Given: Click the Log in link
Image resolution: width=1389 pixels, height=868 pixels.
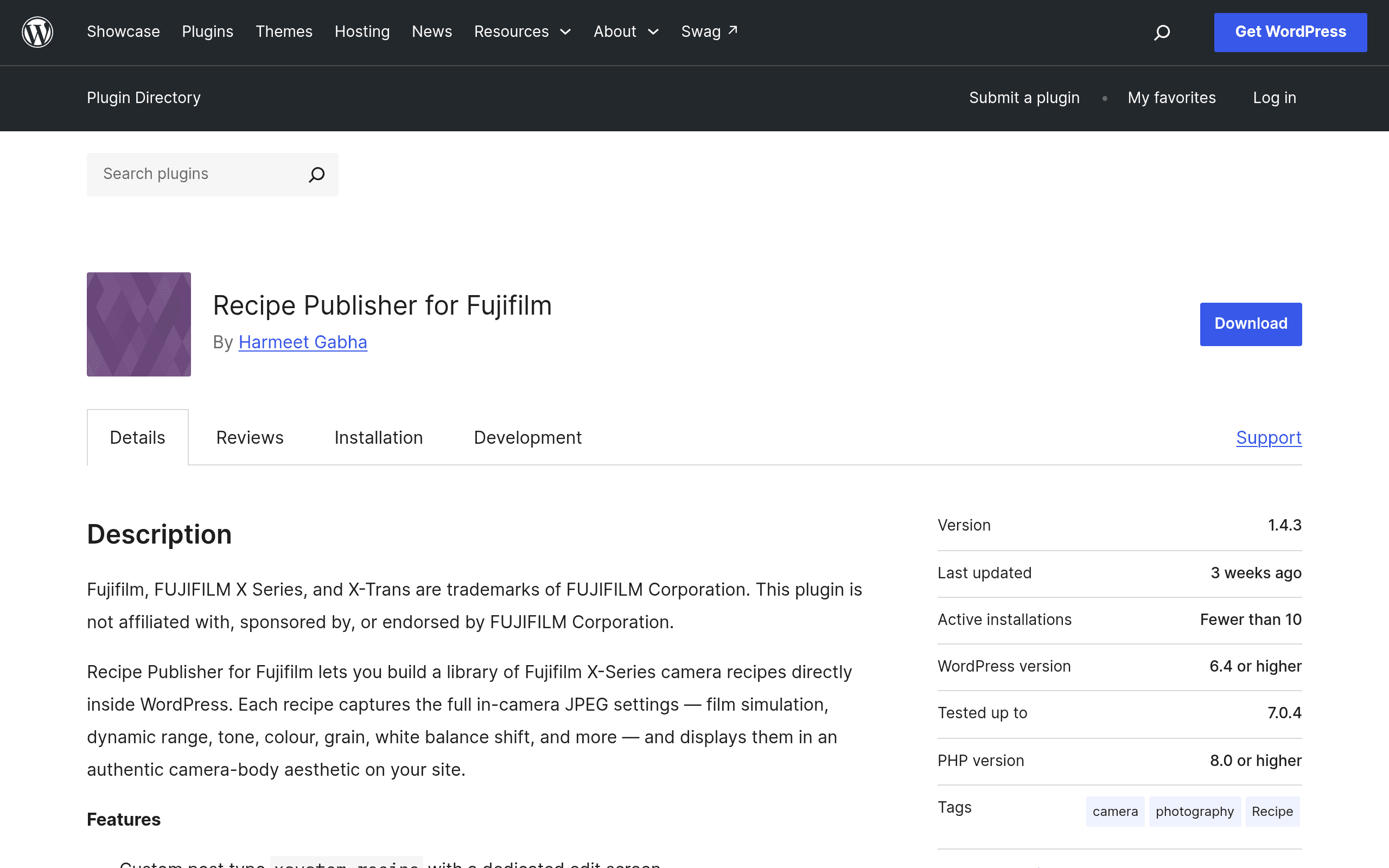Looking at the screenshot, I should pyautogui.click(x=1274, y=98).
